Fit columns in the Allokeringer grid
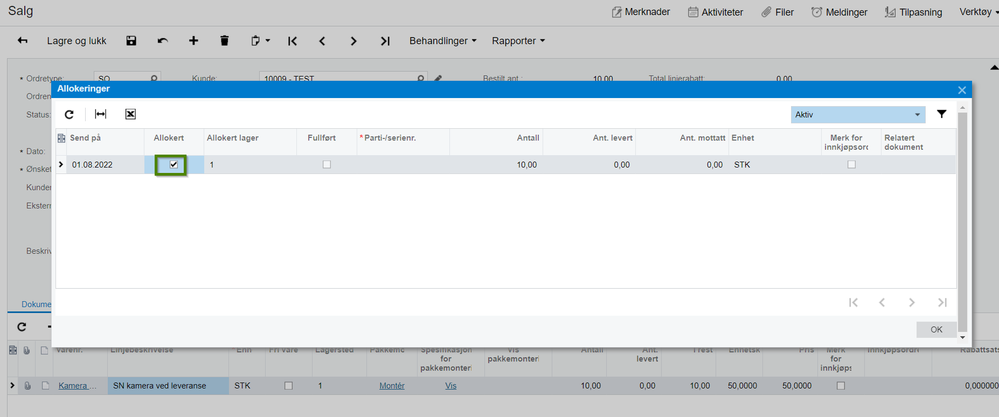This screenshot has height=417, width=999. pos(100,114)
